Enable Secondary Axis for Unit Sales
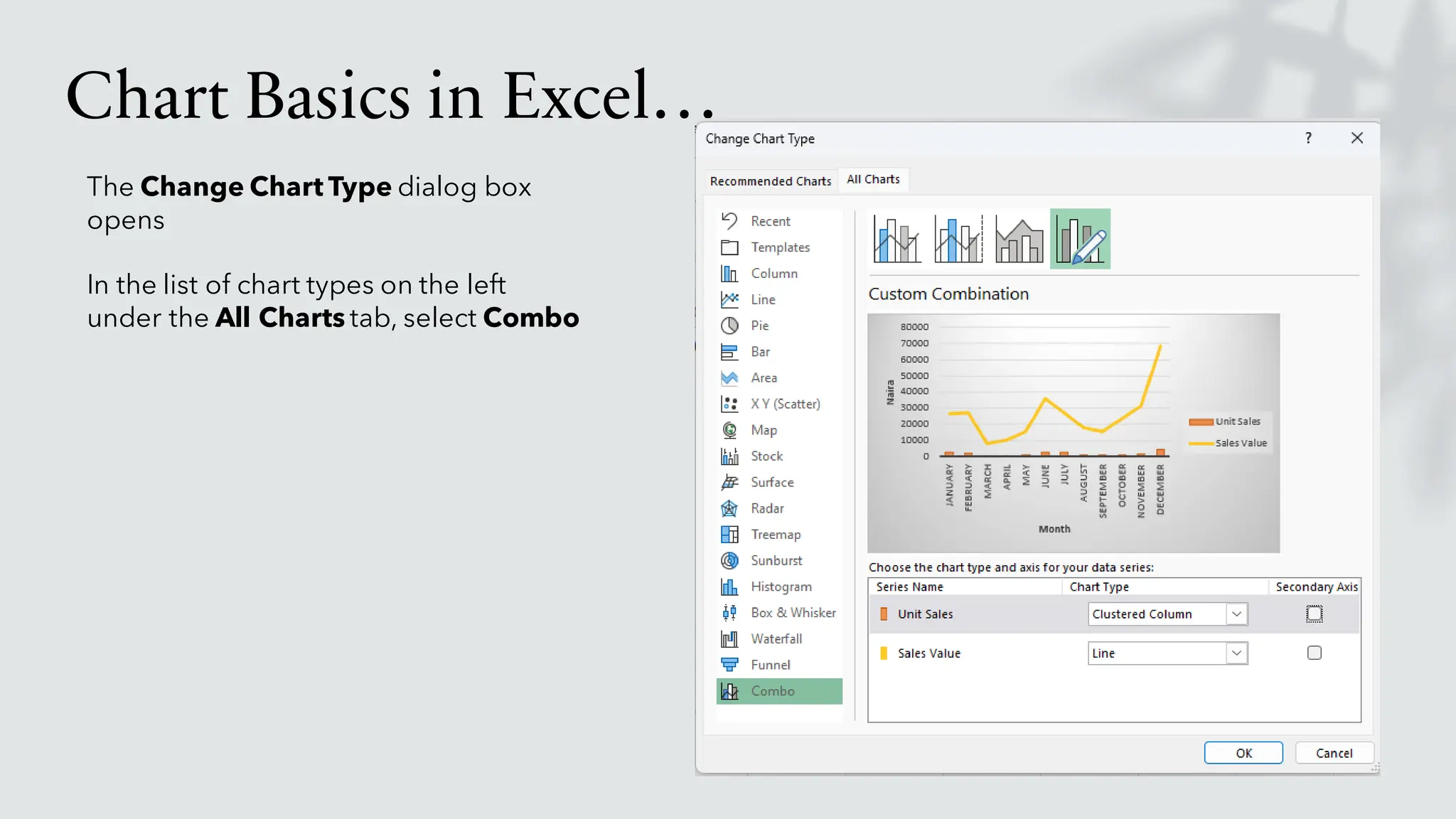1456x819 pixels. pos(1315,614)
